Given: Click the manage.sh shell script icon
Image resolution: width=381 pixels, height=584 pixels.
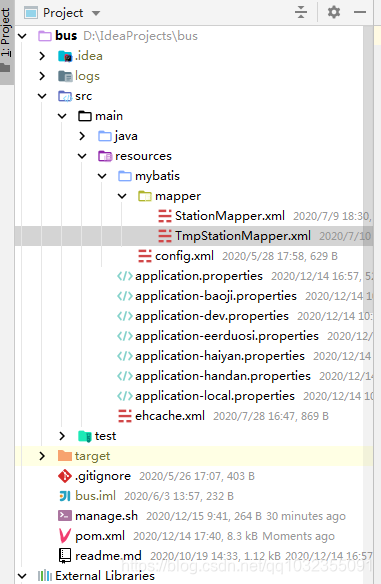Looking at the screenshot, I should coord(65,516).
